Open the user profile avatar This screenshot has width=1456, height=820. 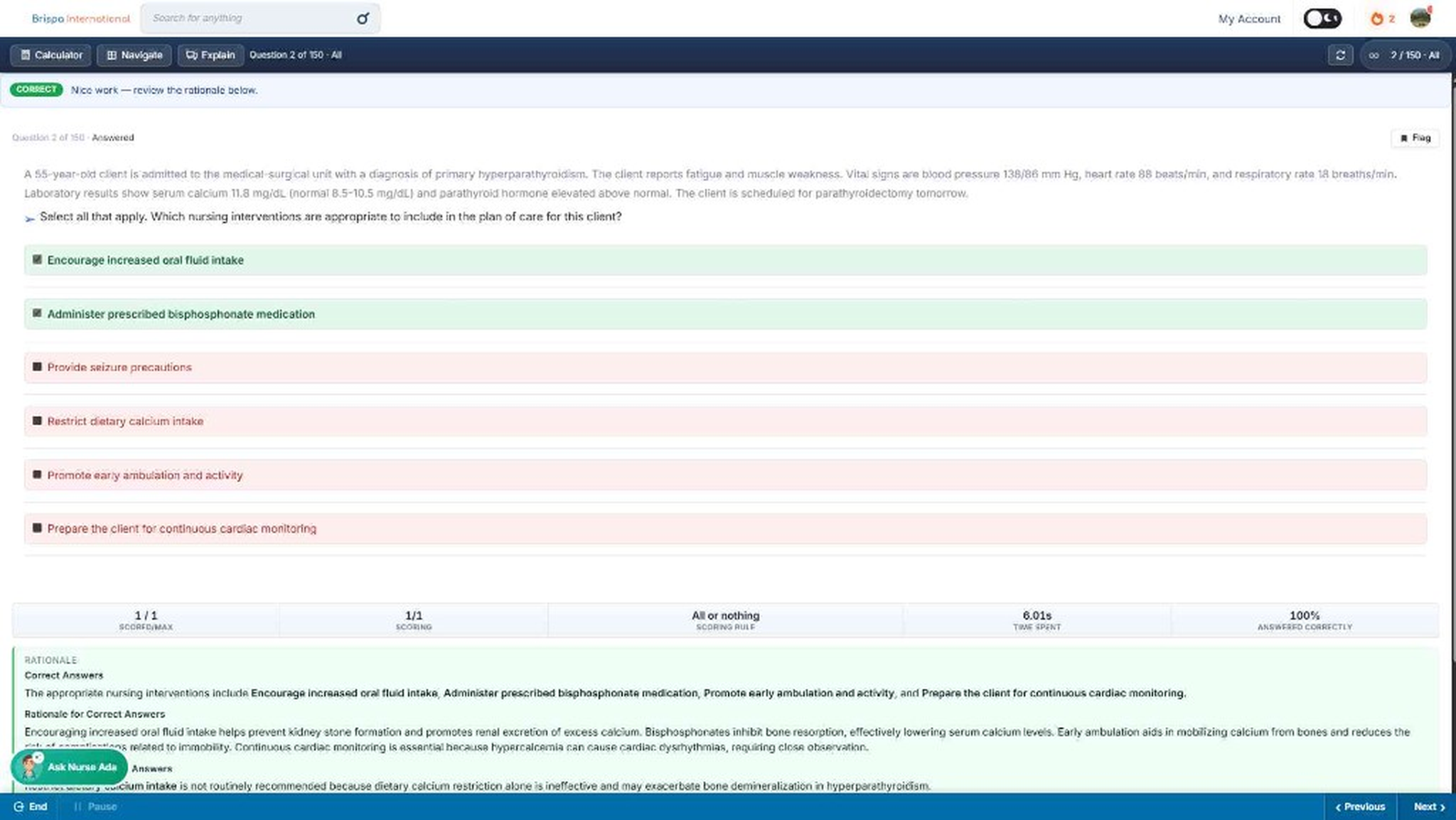click(x=1420, y=18)
